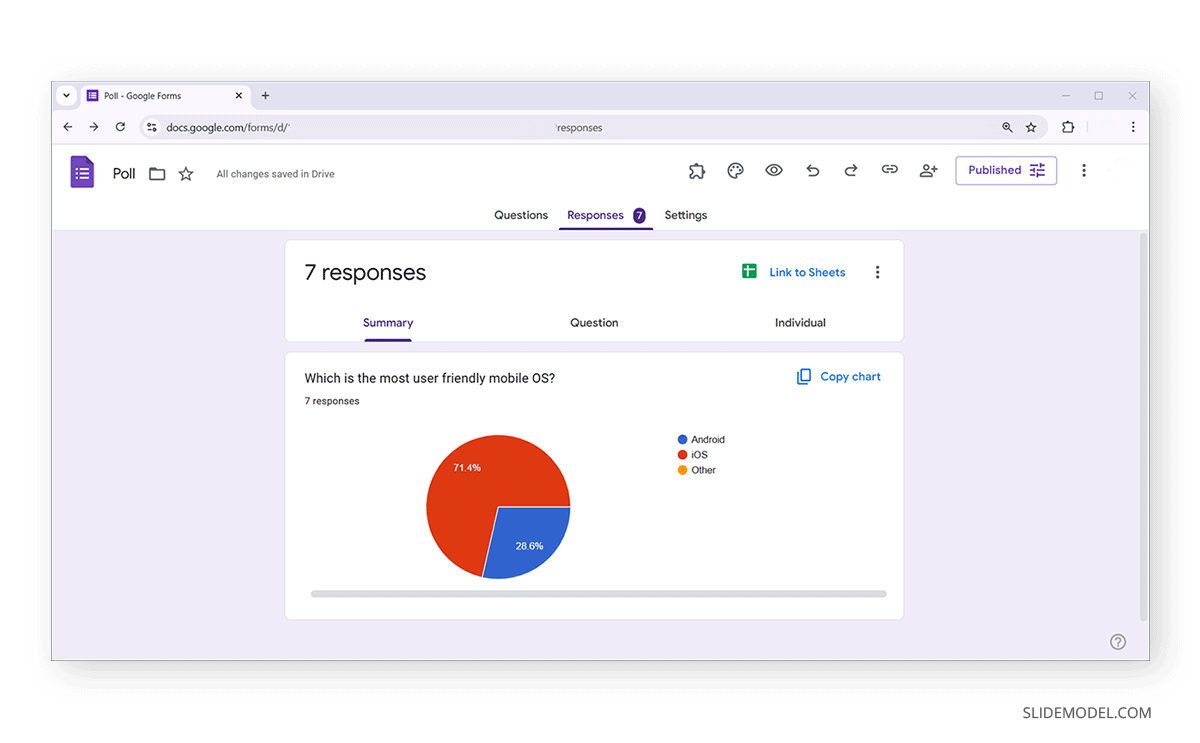
Task: Star the Poll form
Action: pyautogui.click(x=186, y=172)
